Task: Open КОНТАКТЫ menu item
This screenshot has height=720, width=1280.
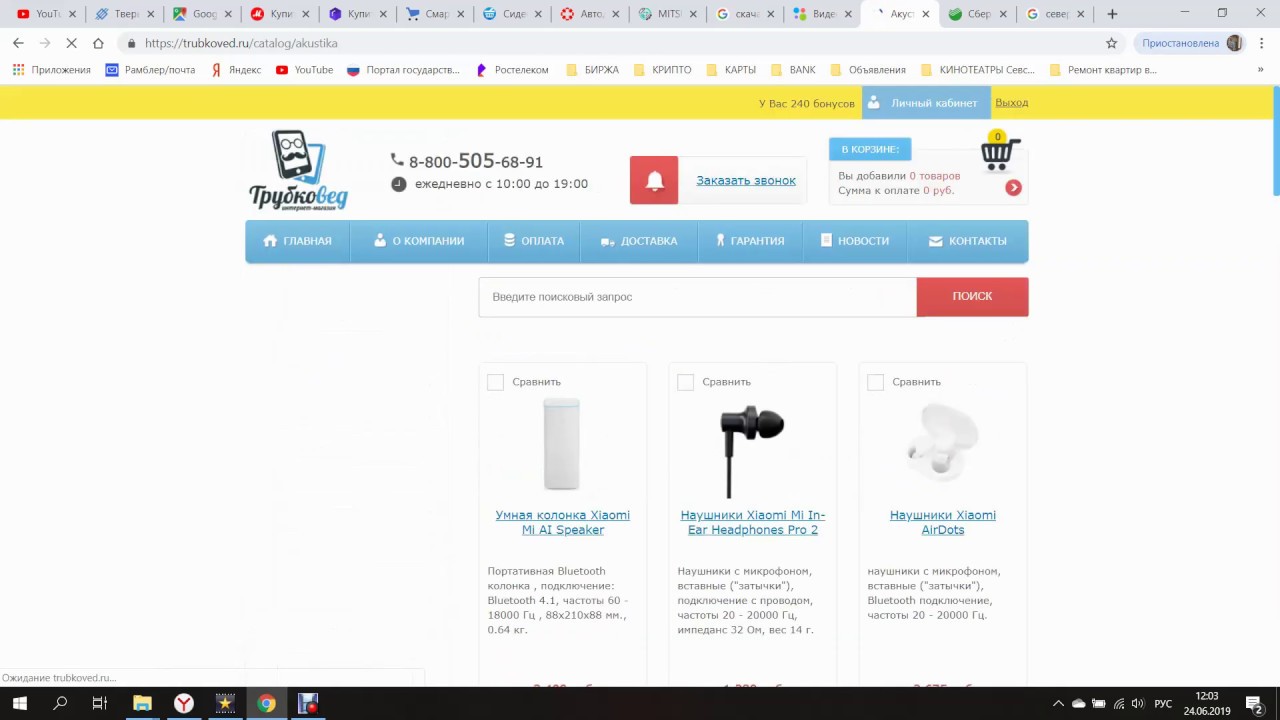Action: (967, 241)
